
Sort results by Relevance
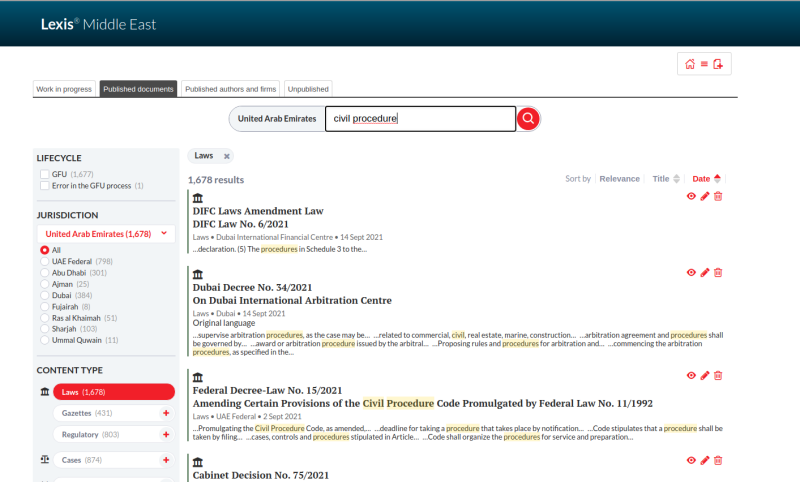coord(619,179)
